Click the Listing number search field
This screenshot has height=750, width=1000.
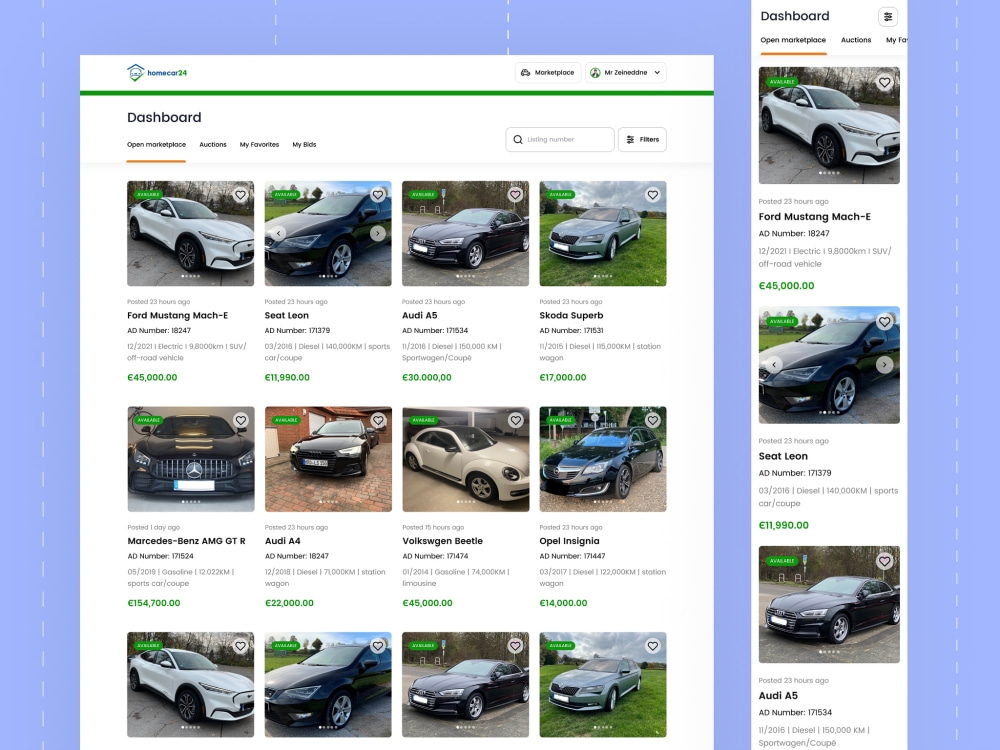click(x=560, y=140)
